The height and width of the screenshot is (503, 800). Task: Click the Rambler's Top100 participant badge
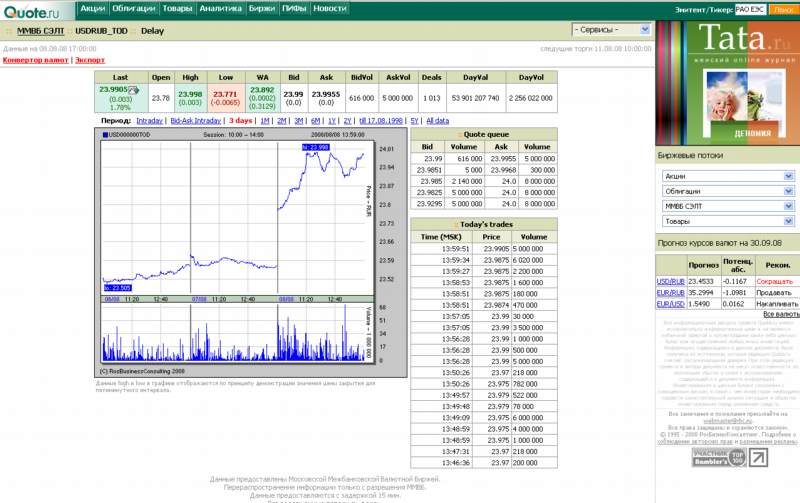tap(718, 457)
